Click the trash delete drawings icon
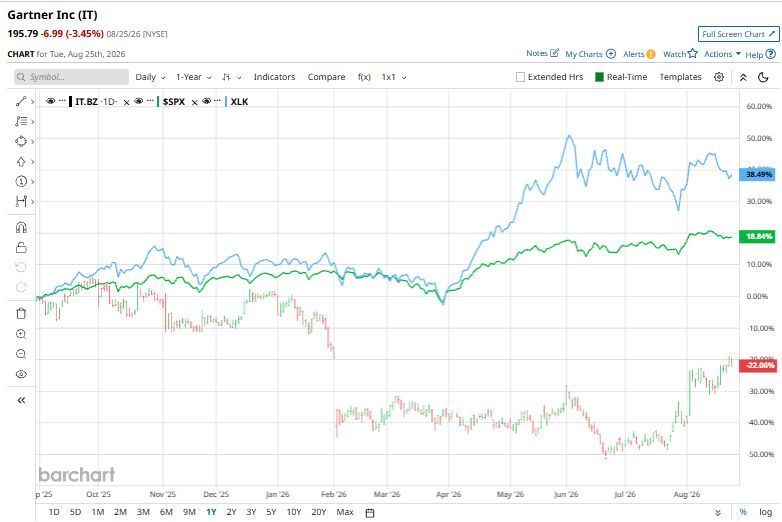 20,314
